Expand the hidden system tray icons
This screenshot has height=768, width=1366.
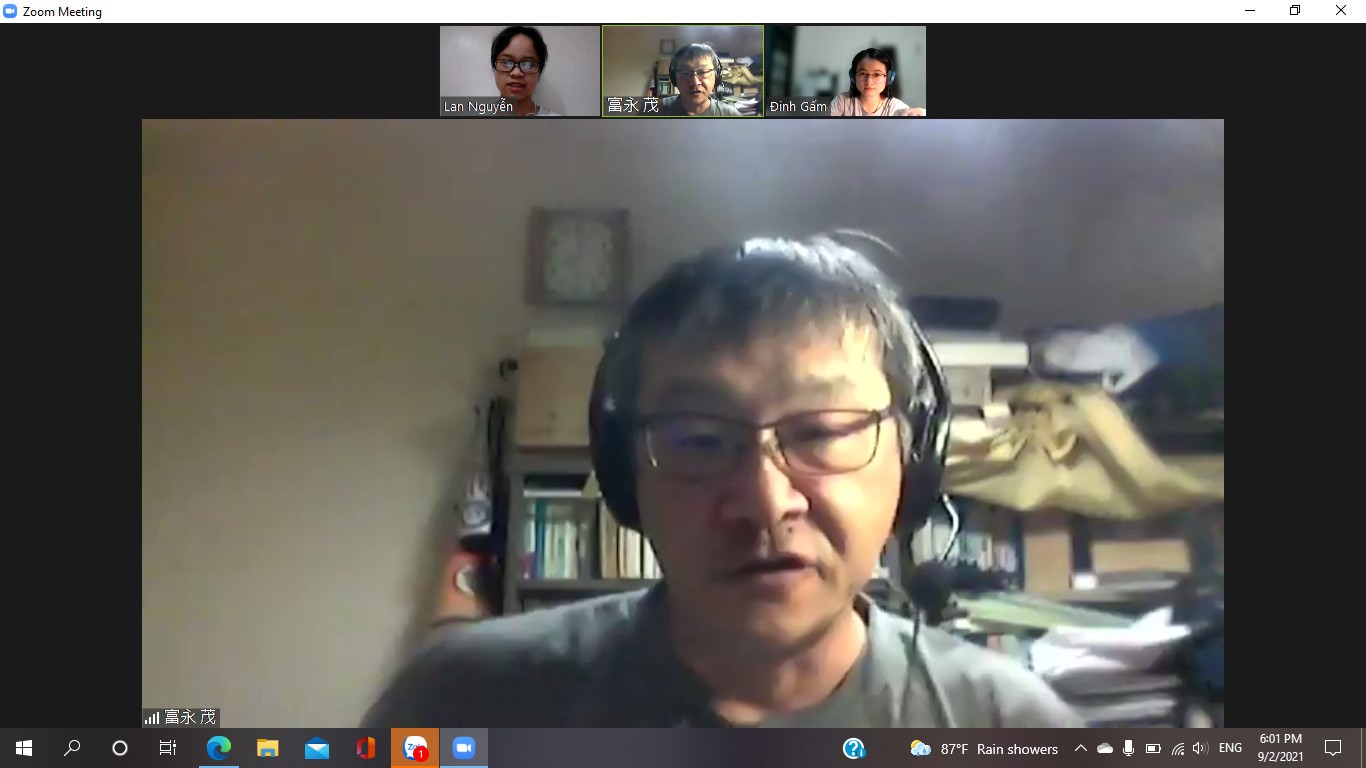[x=1081, y=748]
